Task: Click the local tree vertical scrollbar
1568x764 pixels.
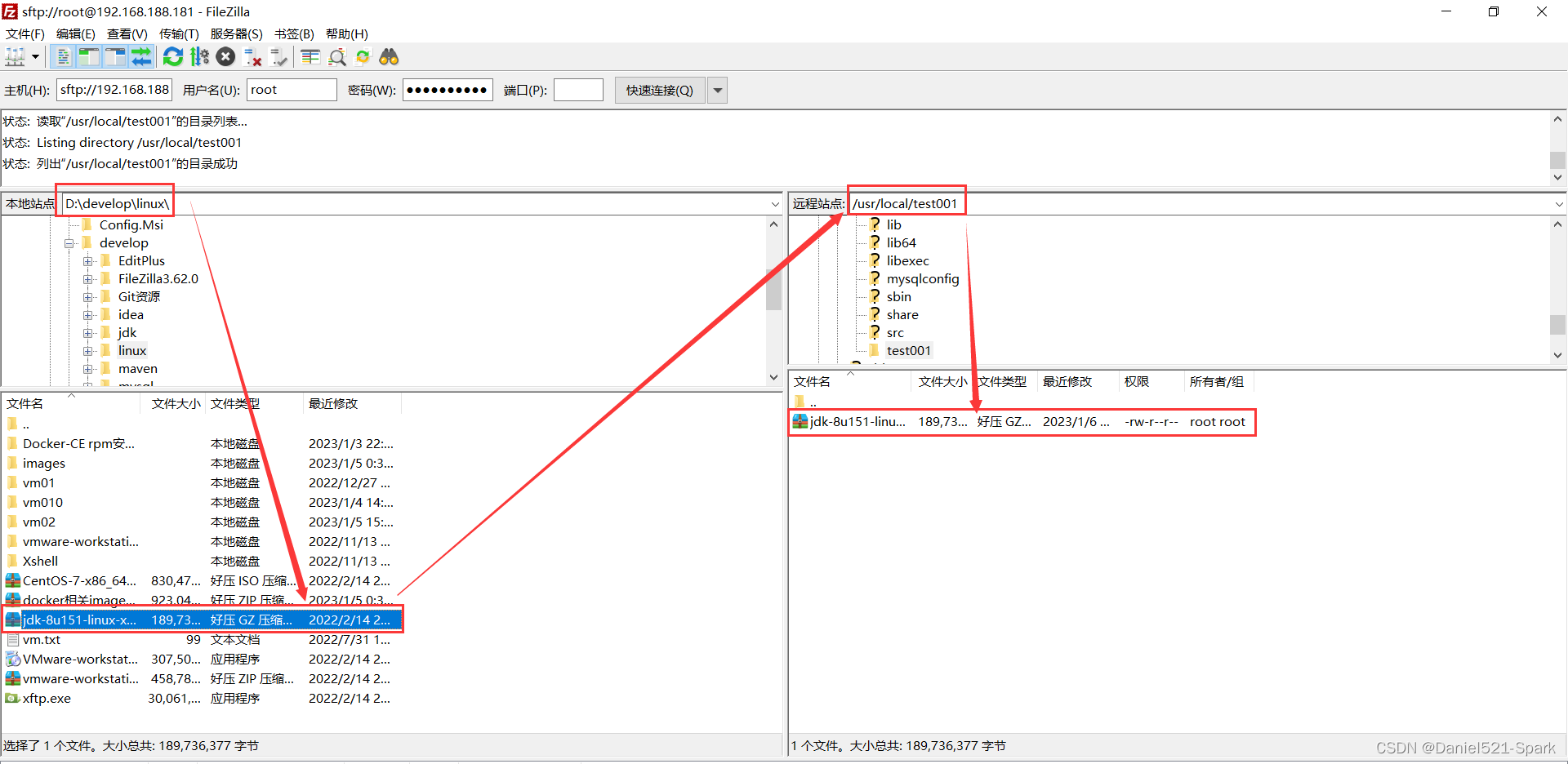Action: pos(773,290)
